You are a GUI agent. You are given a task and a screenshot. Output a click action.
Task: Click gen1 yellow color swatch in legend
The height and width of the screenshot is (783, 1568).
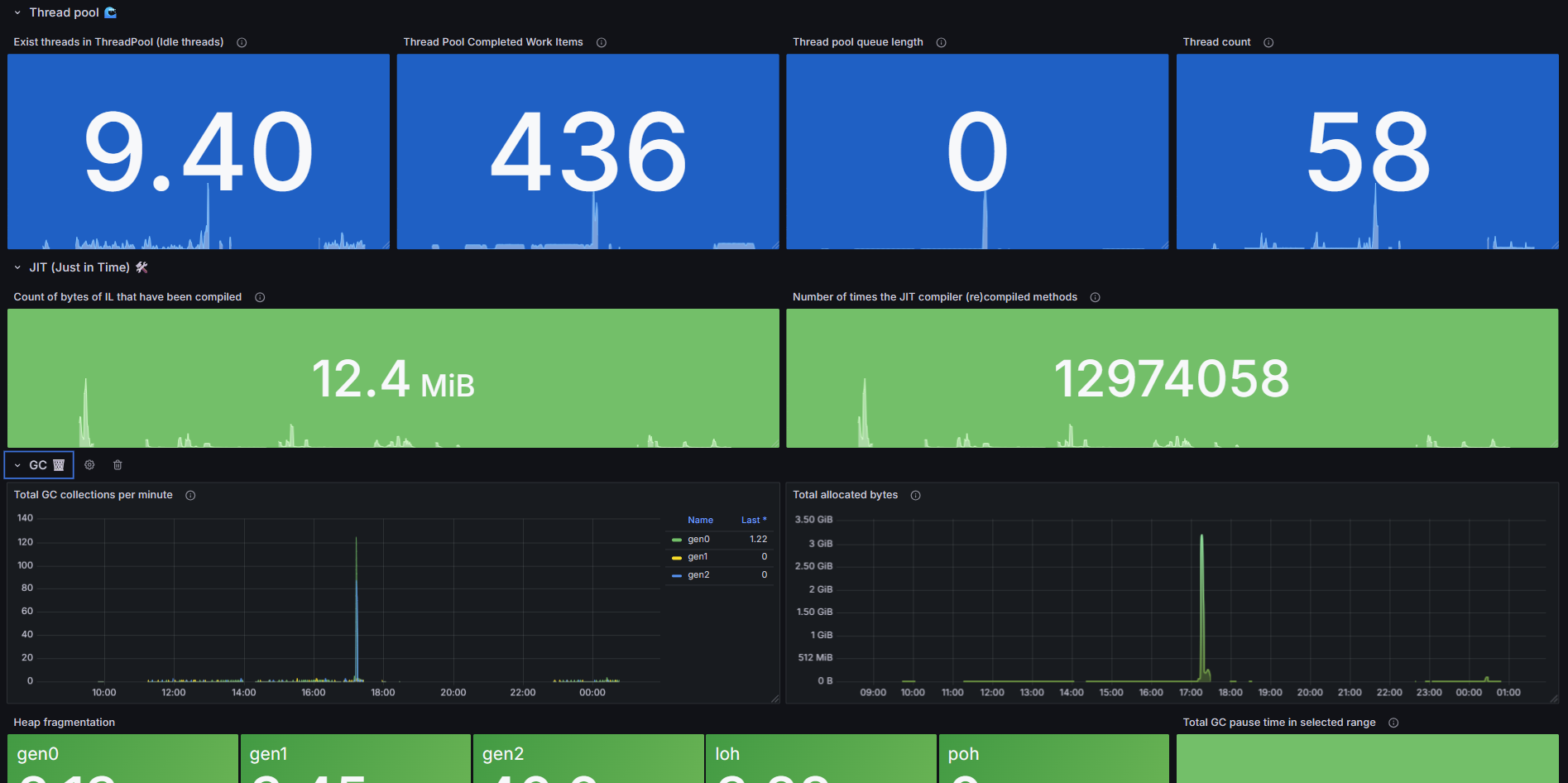pyautogui.click(x=677, y=557)
